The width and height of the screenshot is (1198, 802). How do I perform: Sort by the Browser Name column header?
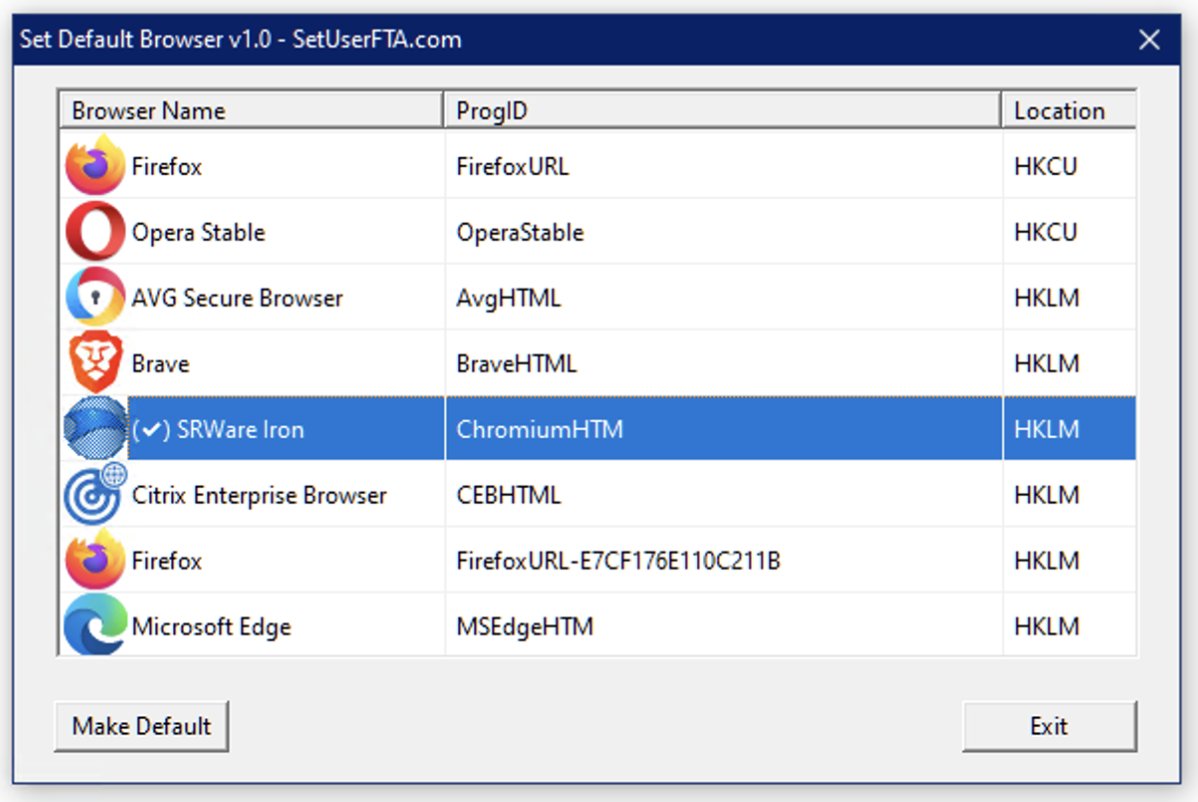coord(251,110)
